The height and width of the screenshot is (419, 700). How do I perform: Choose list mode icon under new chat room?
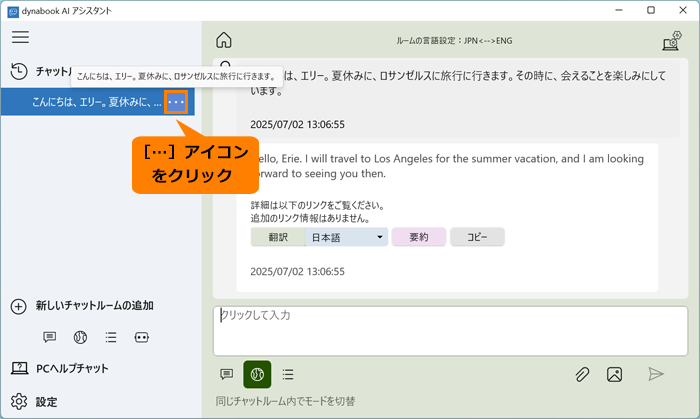pos(111,337)
